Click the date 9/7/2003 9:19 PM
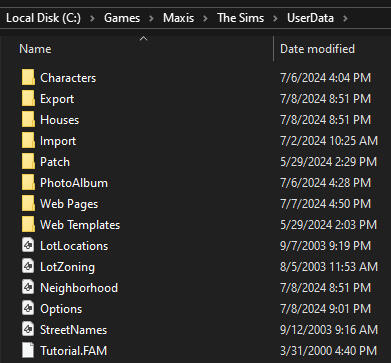Viewport: 391px width, 363px height. coord(325,246)
